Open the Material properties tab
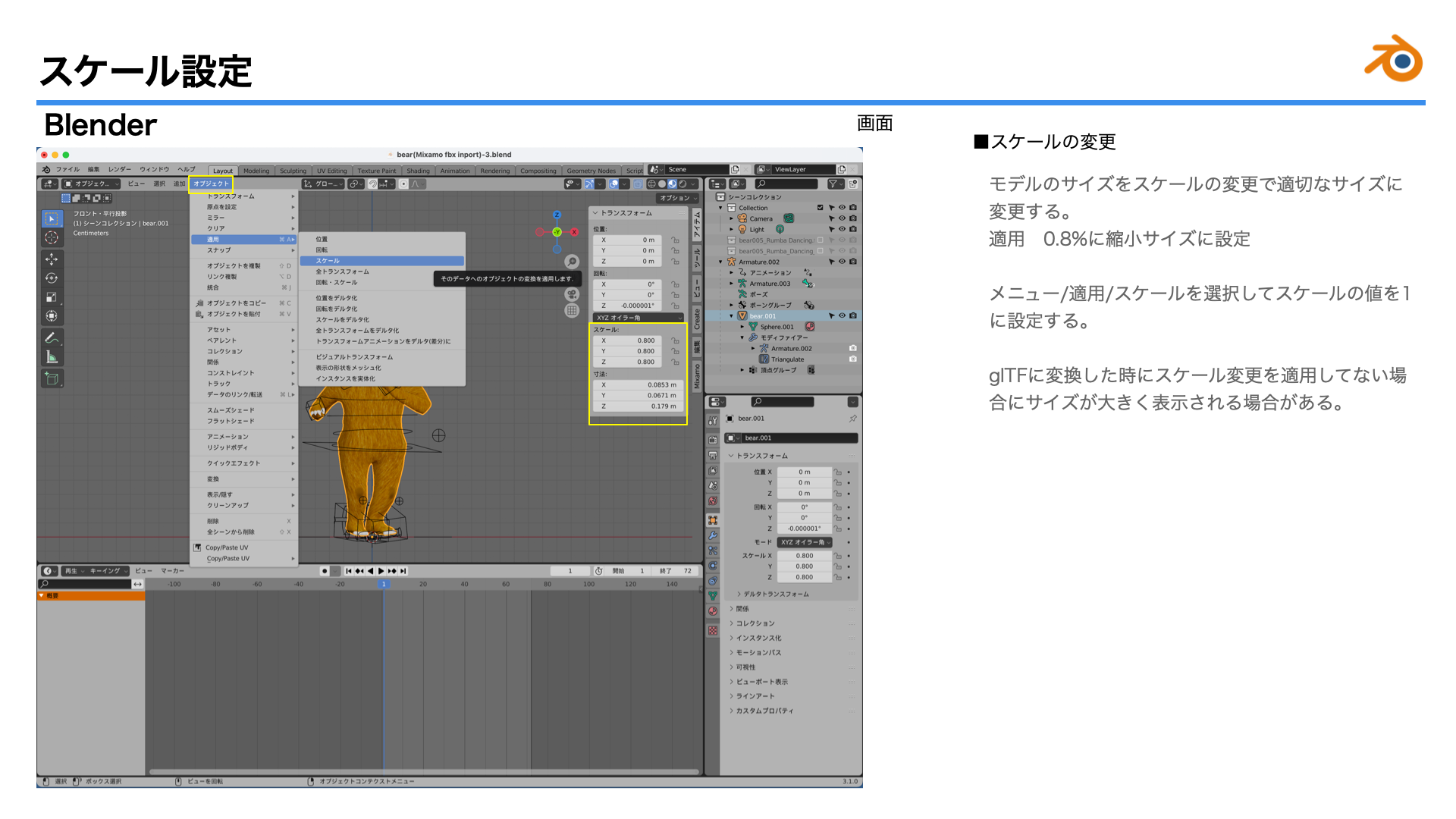This screenshot has width=1456, height=819. pos(713,611)
